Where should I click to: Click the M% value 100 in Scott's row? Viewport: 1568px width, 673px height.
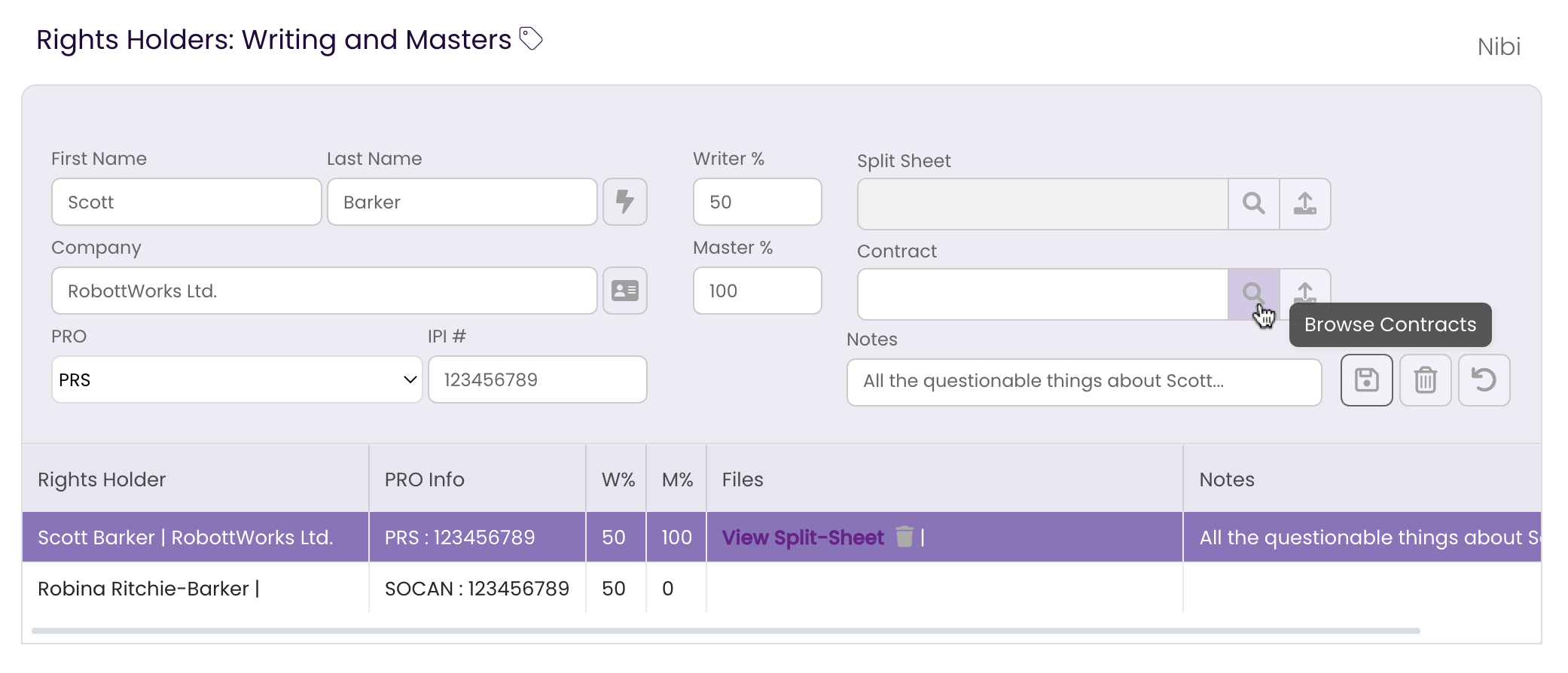[676, 537]
